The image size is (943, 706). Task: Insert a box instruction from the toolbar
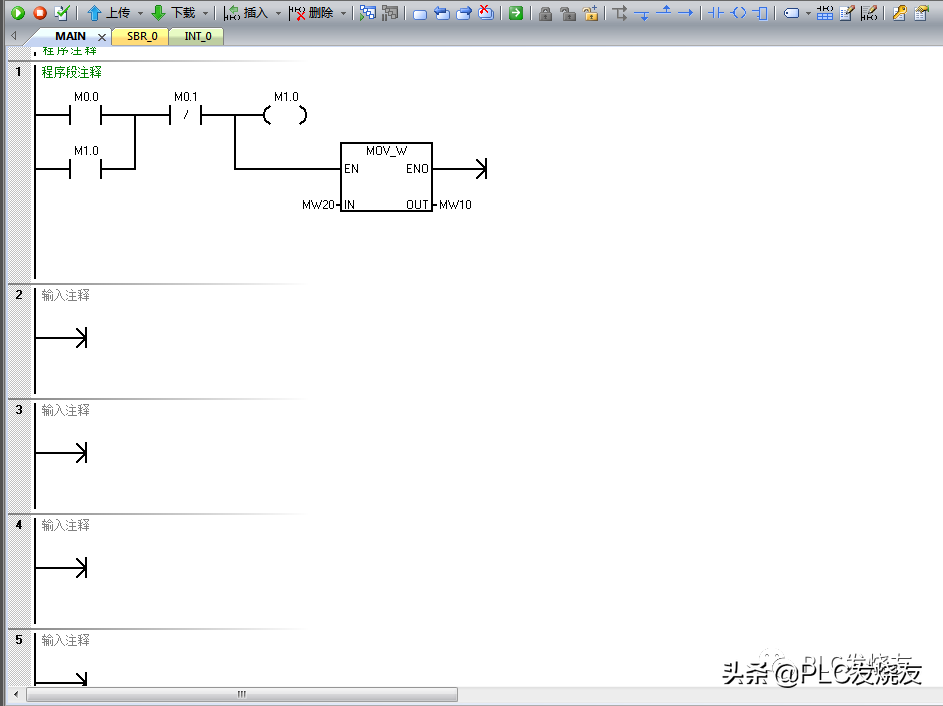tap(761, 13)
